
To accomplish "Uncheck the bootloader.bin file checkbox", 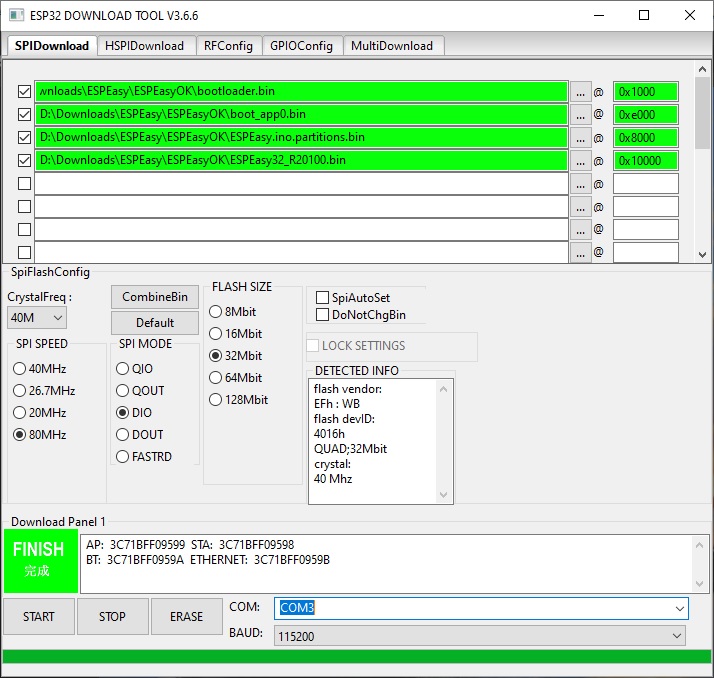I will [x=24, y=92].
